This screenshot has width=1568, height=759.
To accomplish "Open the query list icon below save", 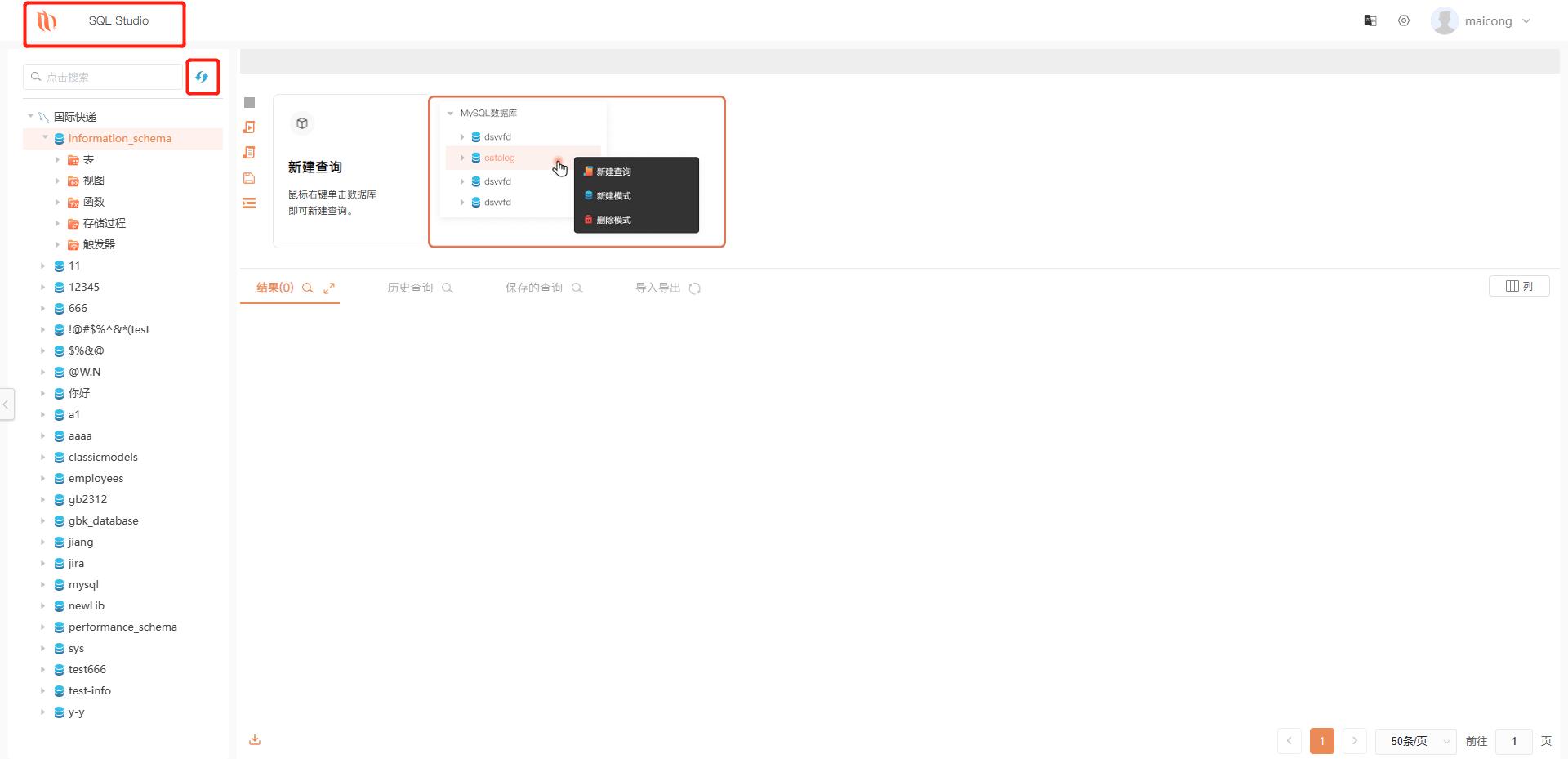I will (x=249, y=203).
